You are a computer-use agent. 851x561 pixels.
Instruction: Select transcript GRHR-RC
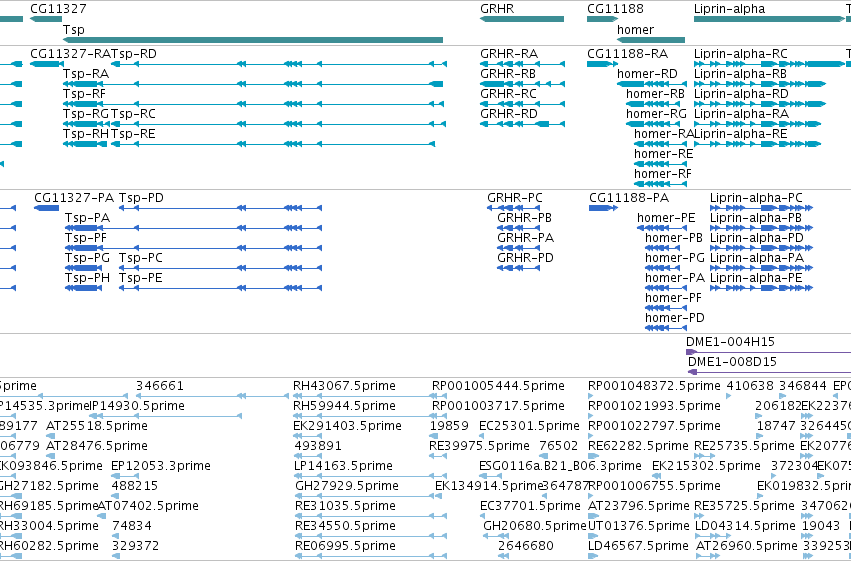point(508,94)
